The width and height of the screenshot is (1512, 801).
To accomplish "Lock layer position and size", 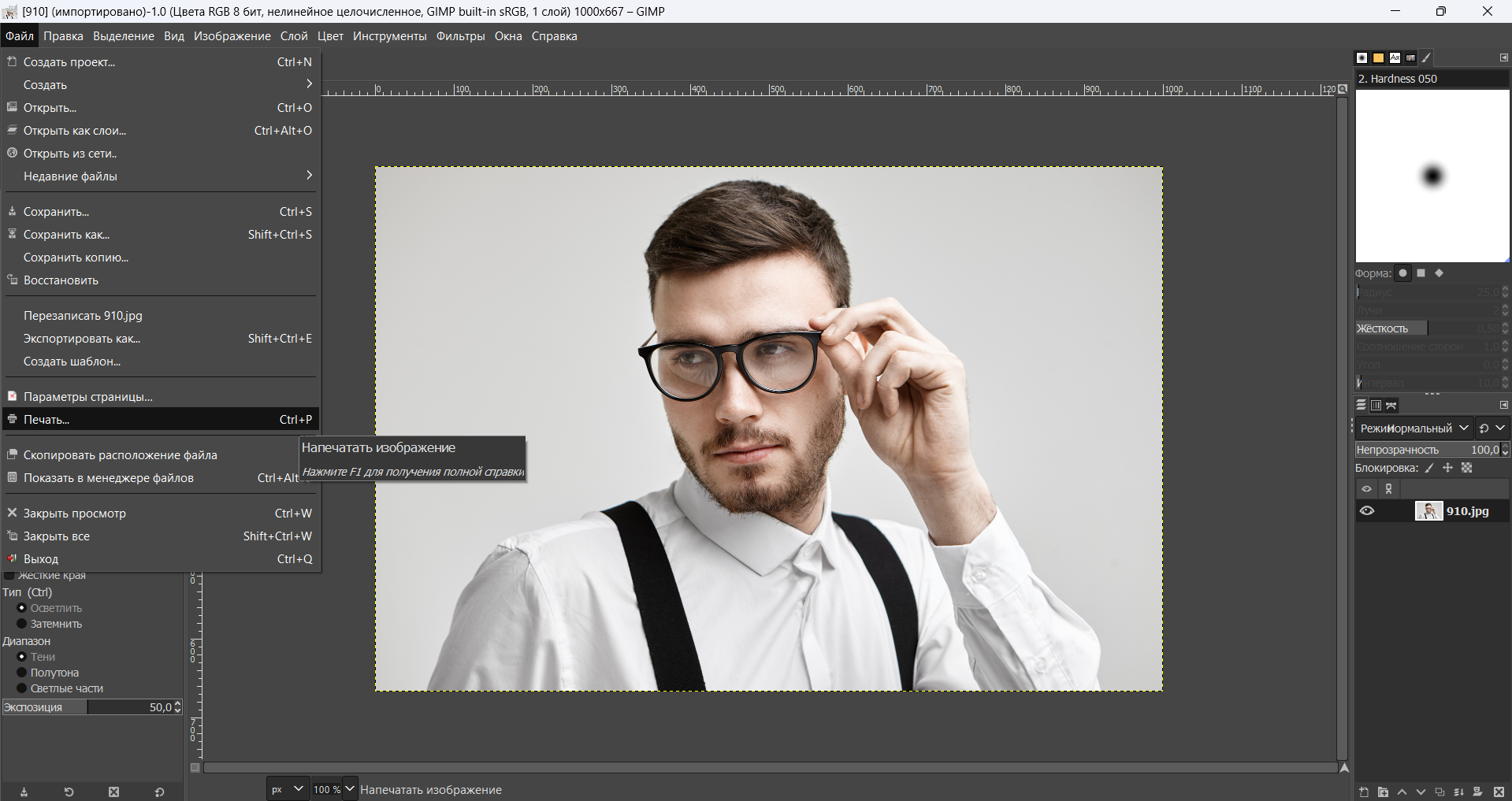I will tap(1447, 468).
